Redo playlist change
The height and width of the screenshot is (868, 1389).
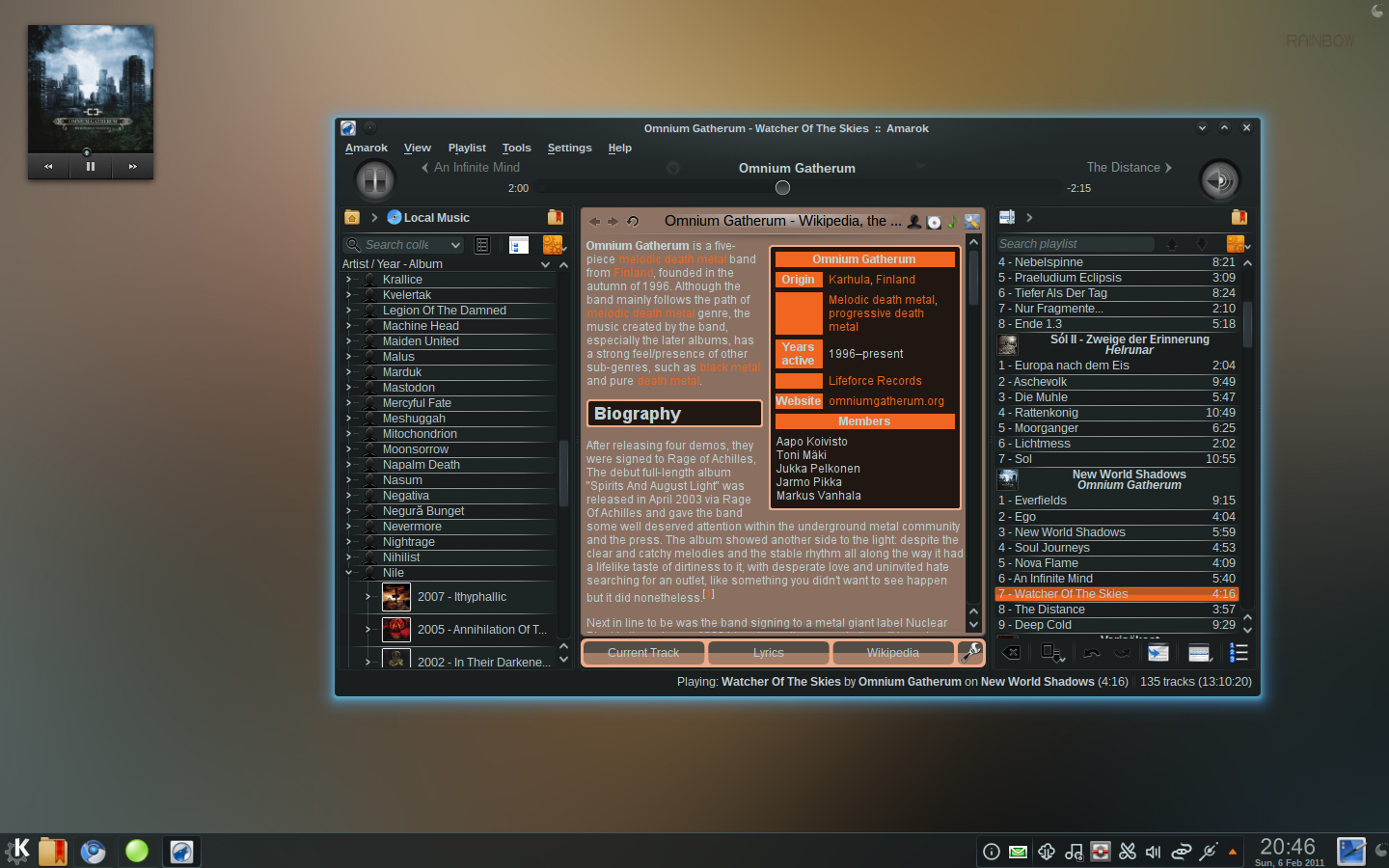click(1123, 653)
